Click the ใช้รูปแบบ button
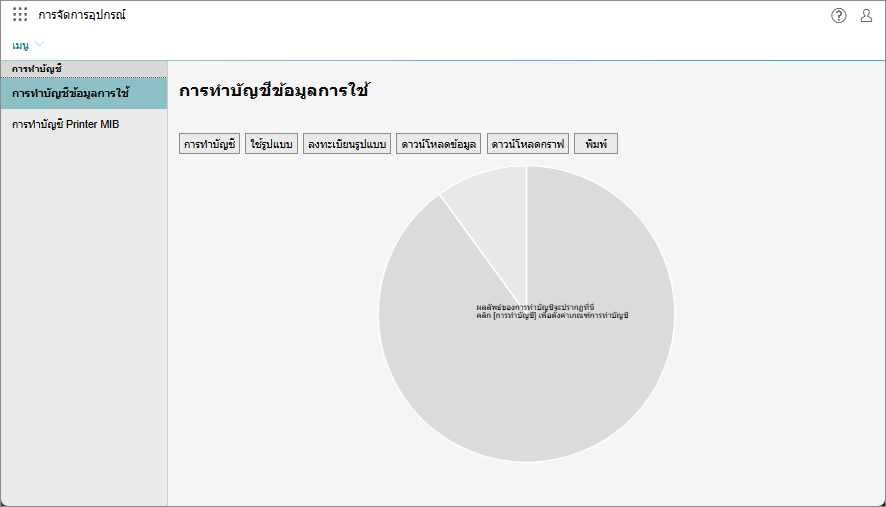Image resolution: width=886 pixels, height=507 pixels. point(270,145)
